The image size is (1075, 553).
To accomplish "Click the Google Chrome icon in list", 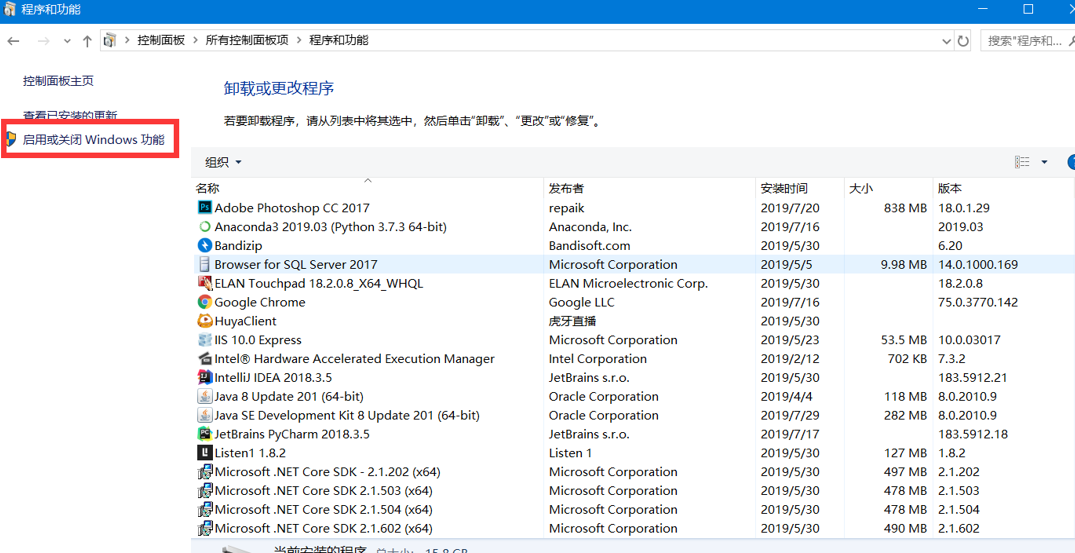I will 204,302.
